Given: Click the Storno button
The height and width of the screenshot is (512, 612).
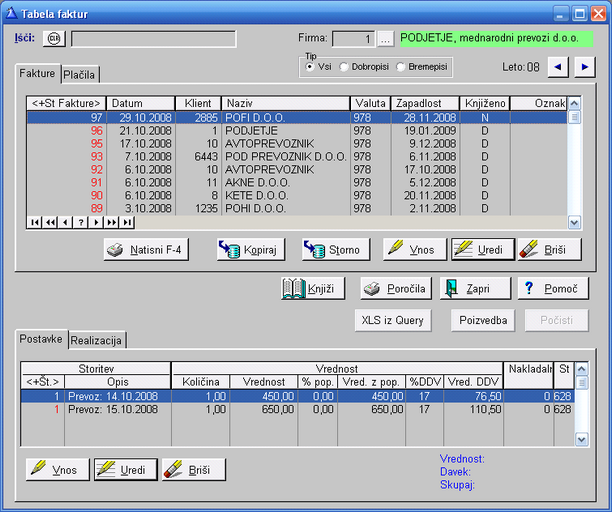Looking at the screenshot, I should tap(336, 250).
